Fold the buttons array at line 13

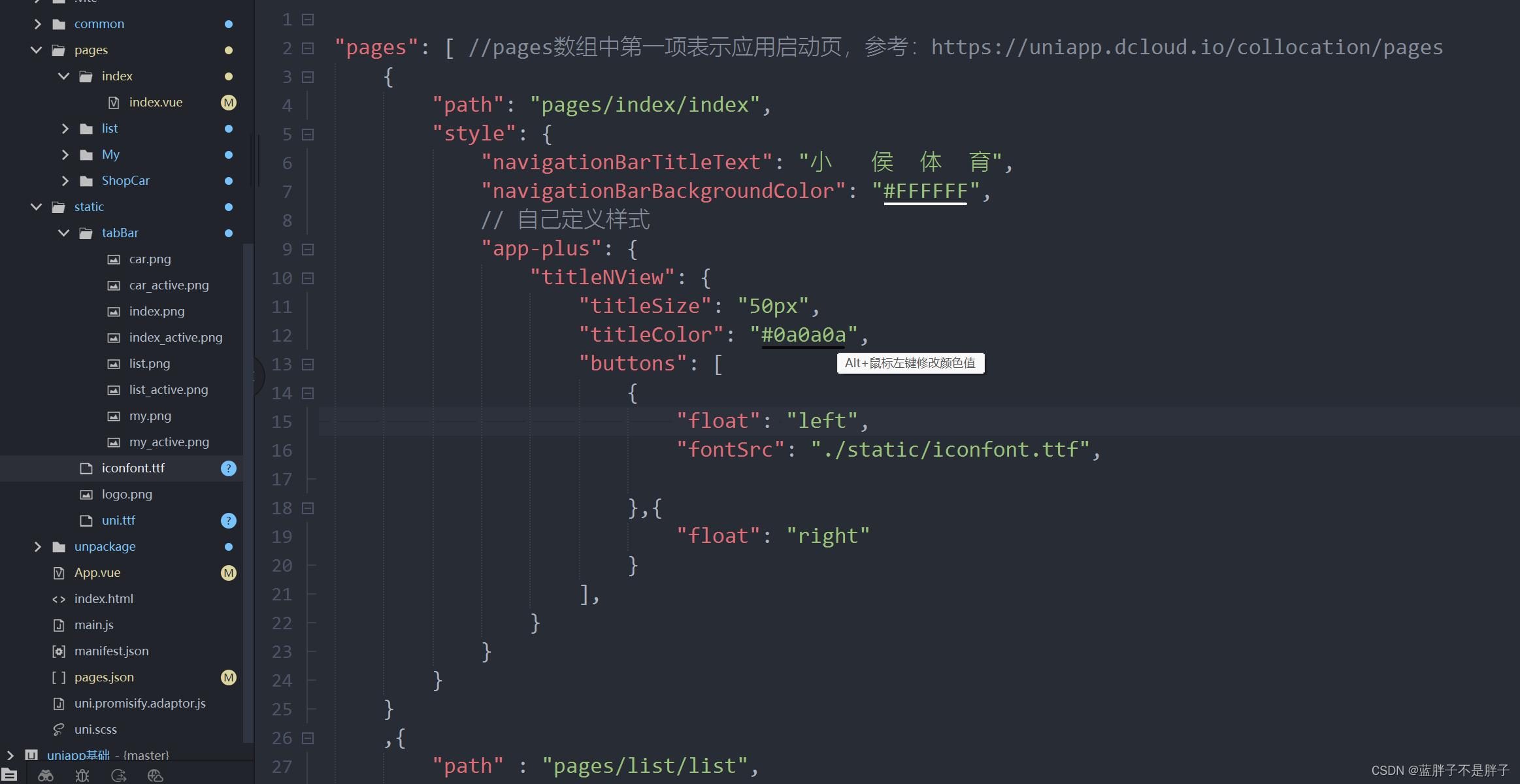pyautogui.click(x=308, y=365)
